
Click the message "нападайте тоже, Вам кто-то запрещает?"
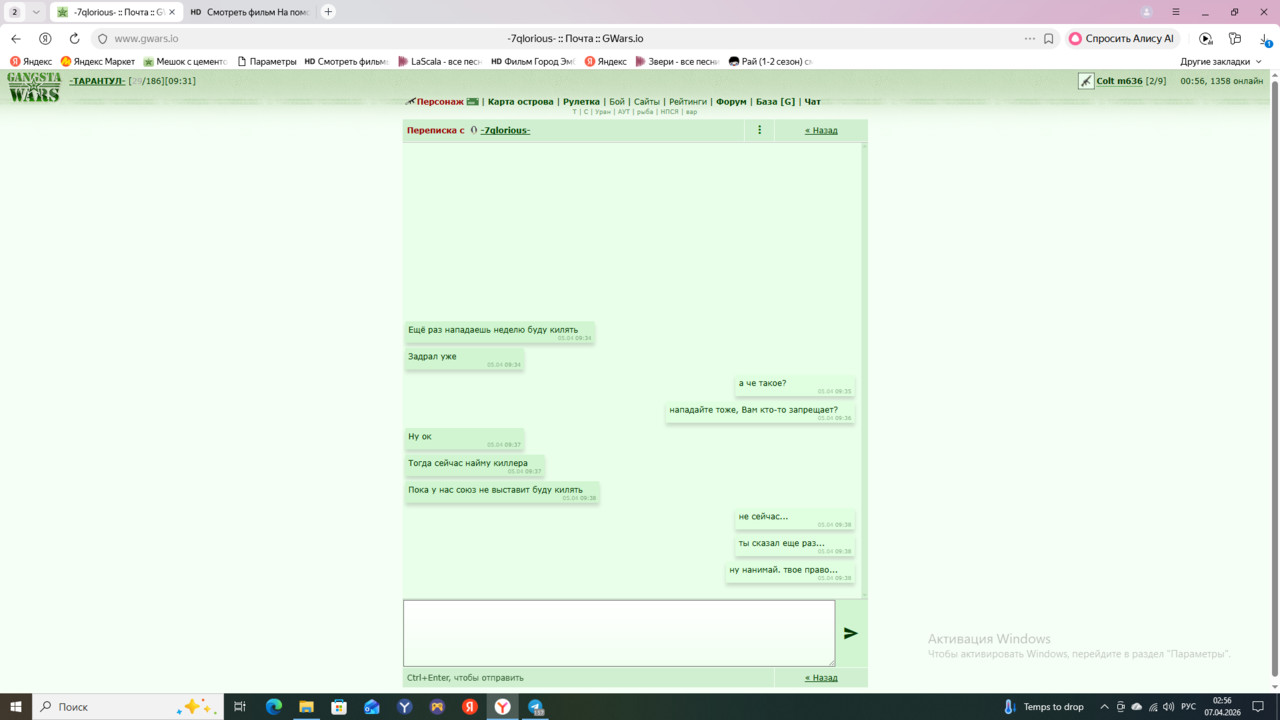coord(760,412)
